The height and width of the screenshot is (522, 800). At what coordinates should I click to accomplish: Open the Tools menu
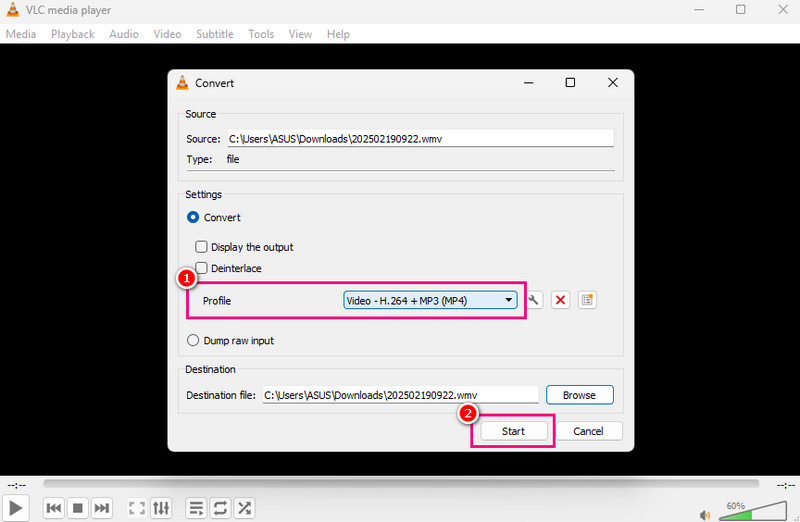click(x=261, y=34)
